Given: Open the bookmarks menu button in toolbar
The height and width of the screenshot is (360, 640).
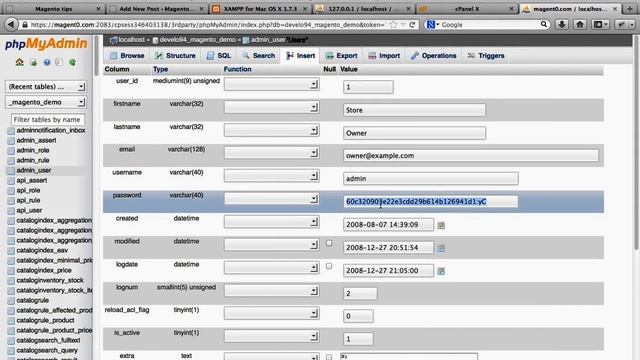Looking at the screenshot, I should click(x=600, y=24).
